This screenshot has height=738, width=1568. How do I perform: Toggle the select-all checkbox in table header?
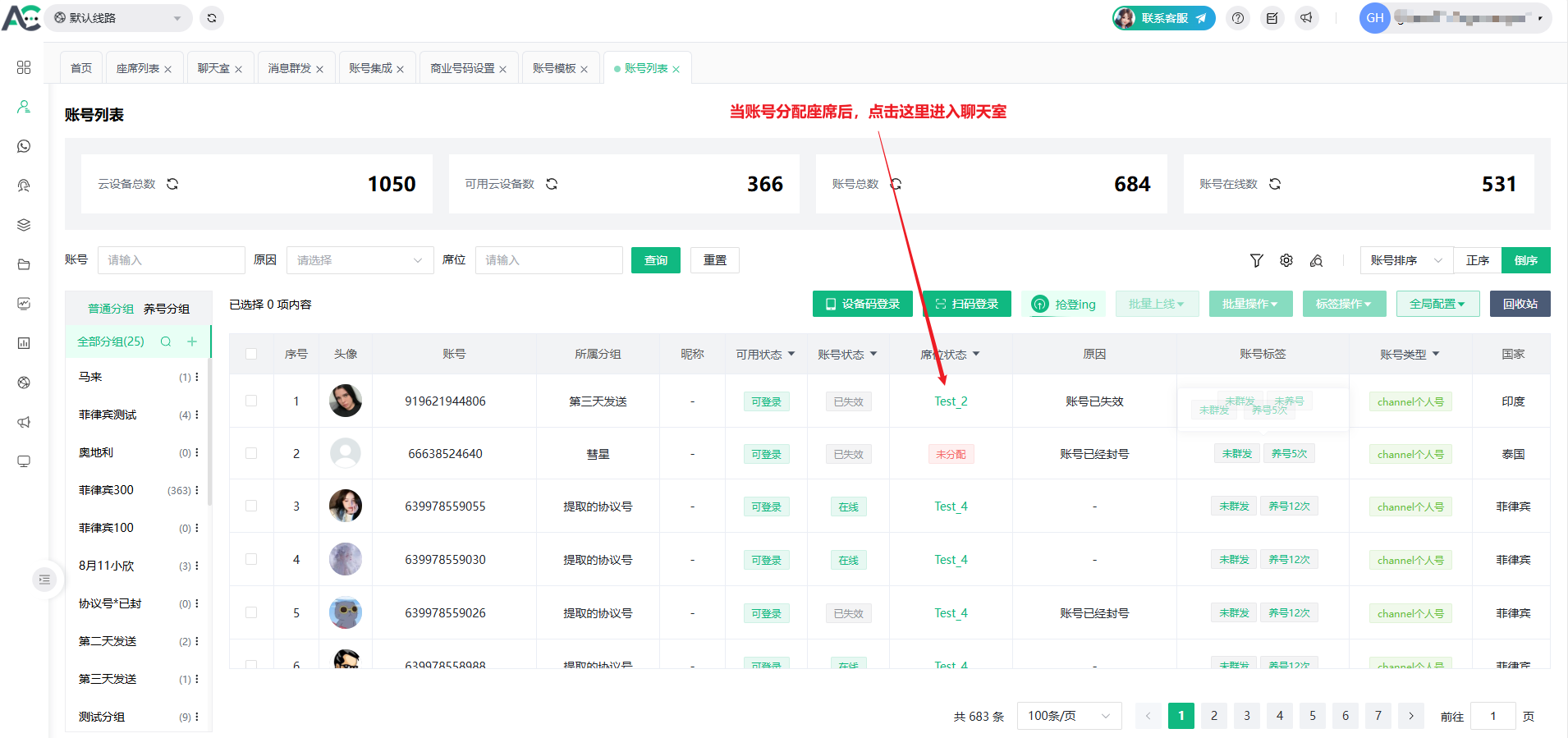[x=251, y=354]
